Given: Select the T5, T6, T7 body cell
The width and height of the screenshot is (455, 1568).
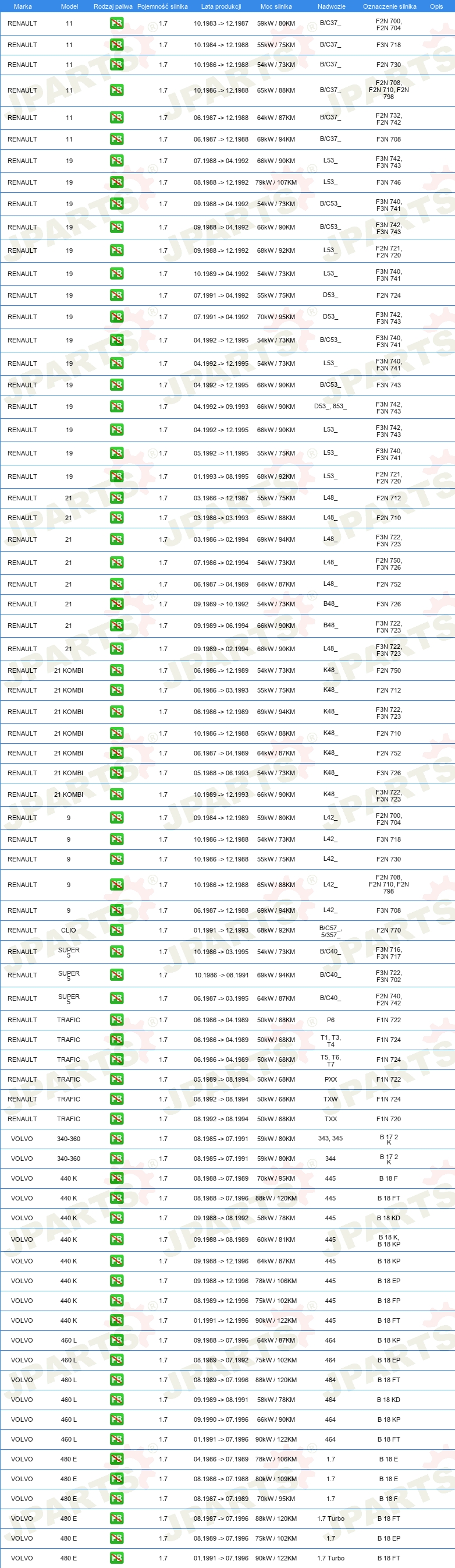Looking at the screenshot, I should point(330,1060).
